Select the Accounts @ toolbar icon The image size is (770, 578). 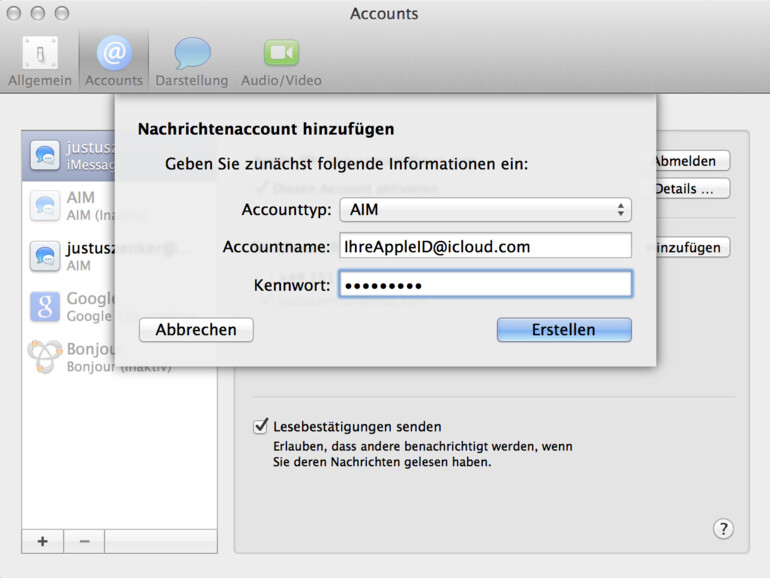114,61
